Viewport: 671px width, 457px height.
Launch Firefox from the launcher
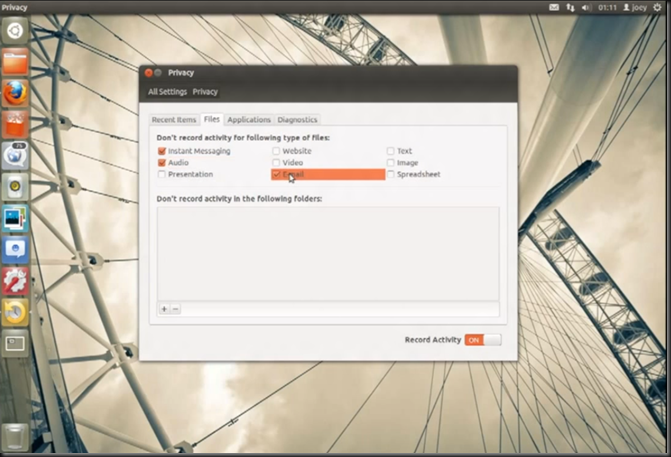pos(15,93)
